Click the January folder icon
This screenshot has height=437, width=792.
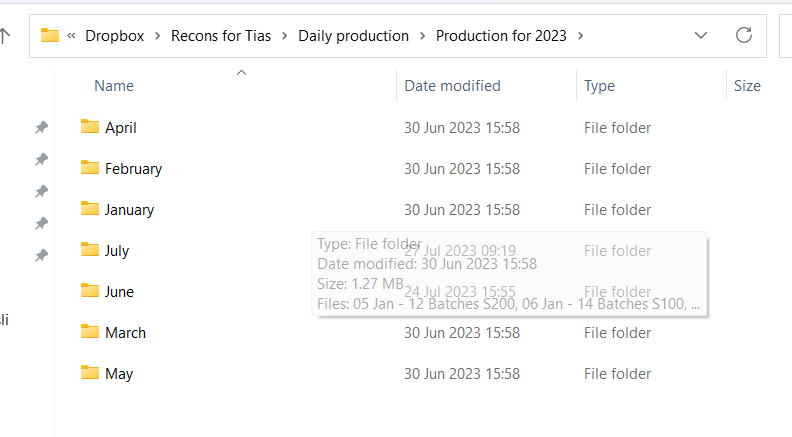(x=90, y=209)
